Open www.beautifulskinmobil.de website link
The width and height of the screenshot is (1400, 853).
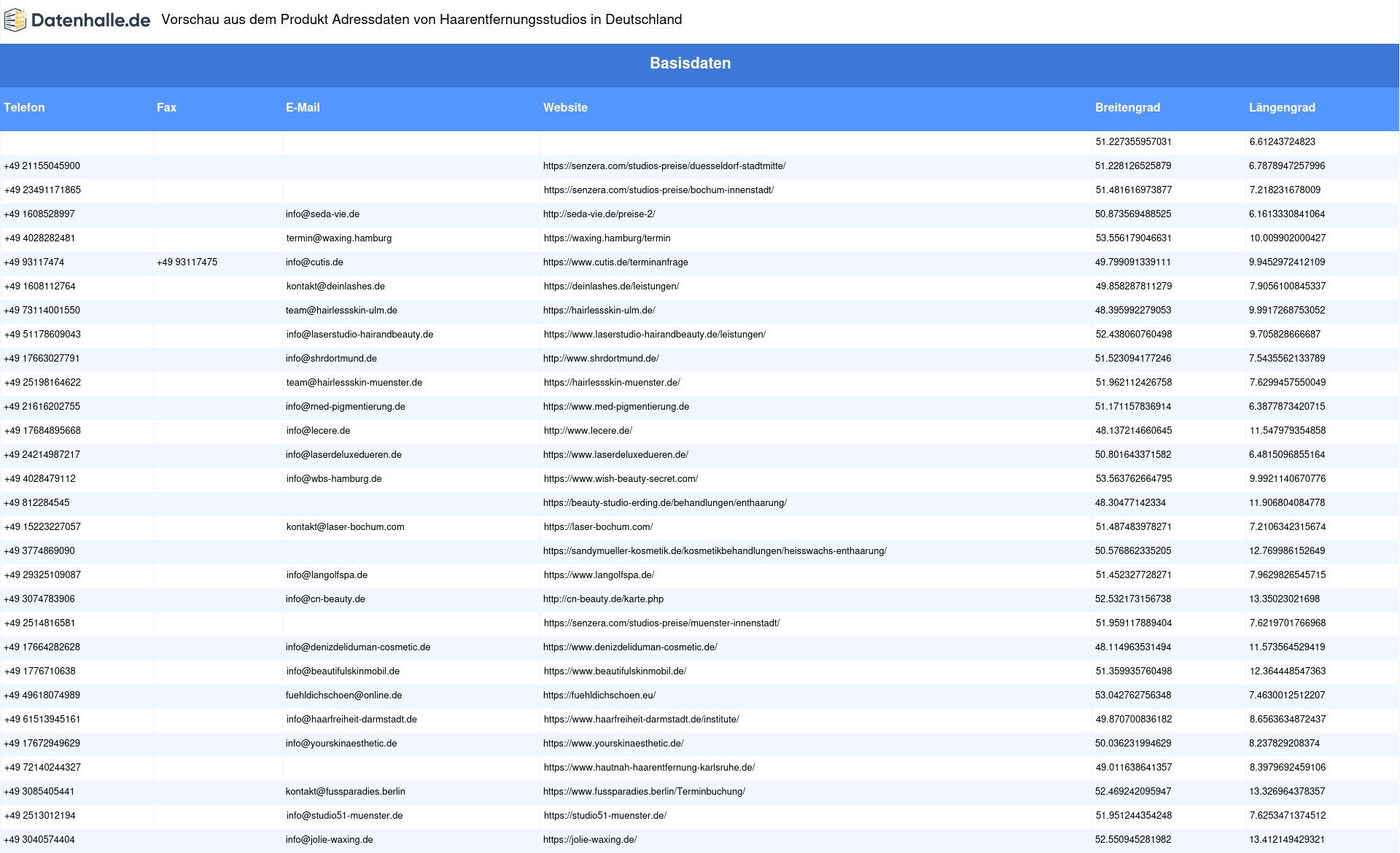615,671
